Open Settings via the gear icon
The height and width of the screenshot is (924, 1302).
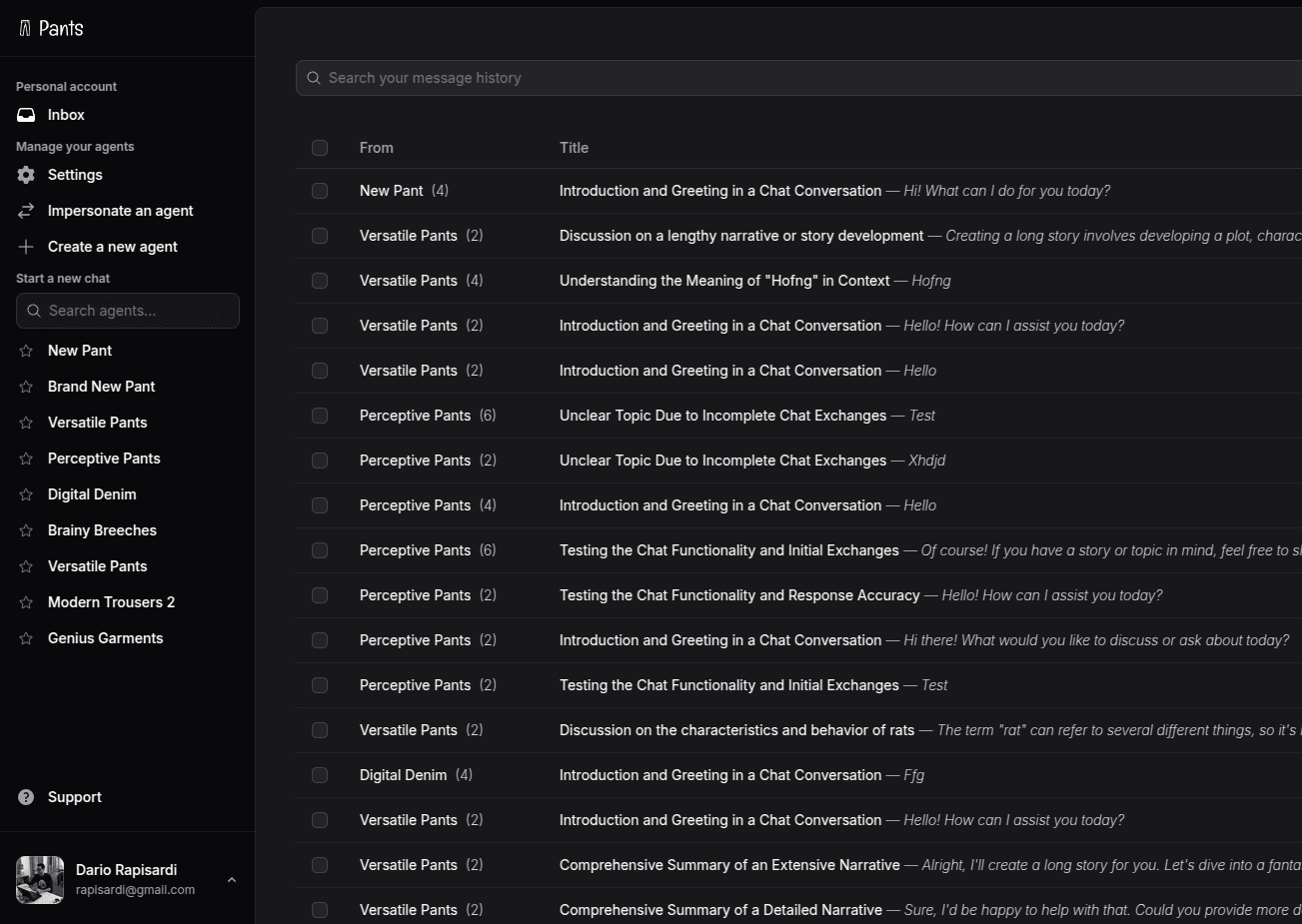(25, 175)
